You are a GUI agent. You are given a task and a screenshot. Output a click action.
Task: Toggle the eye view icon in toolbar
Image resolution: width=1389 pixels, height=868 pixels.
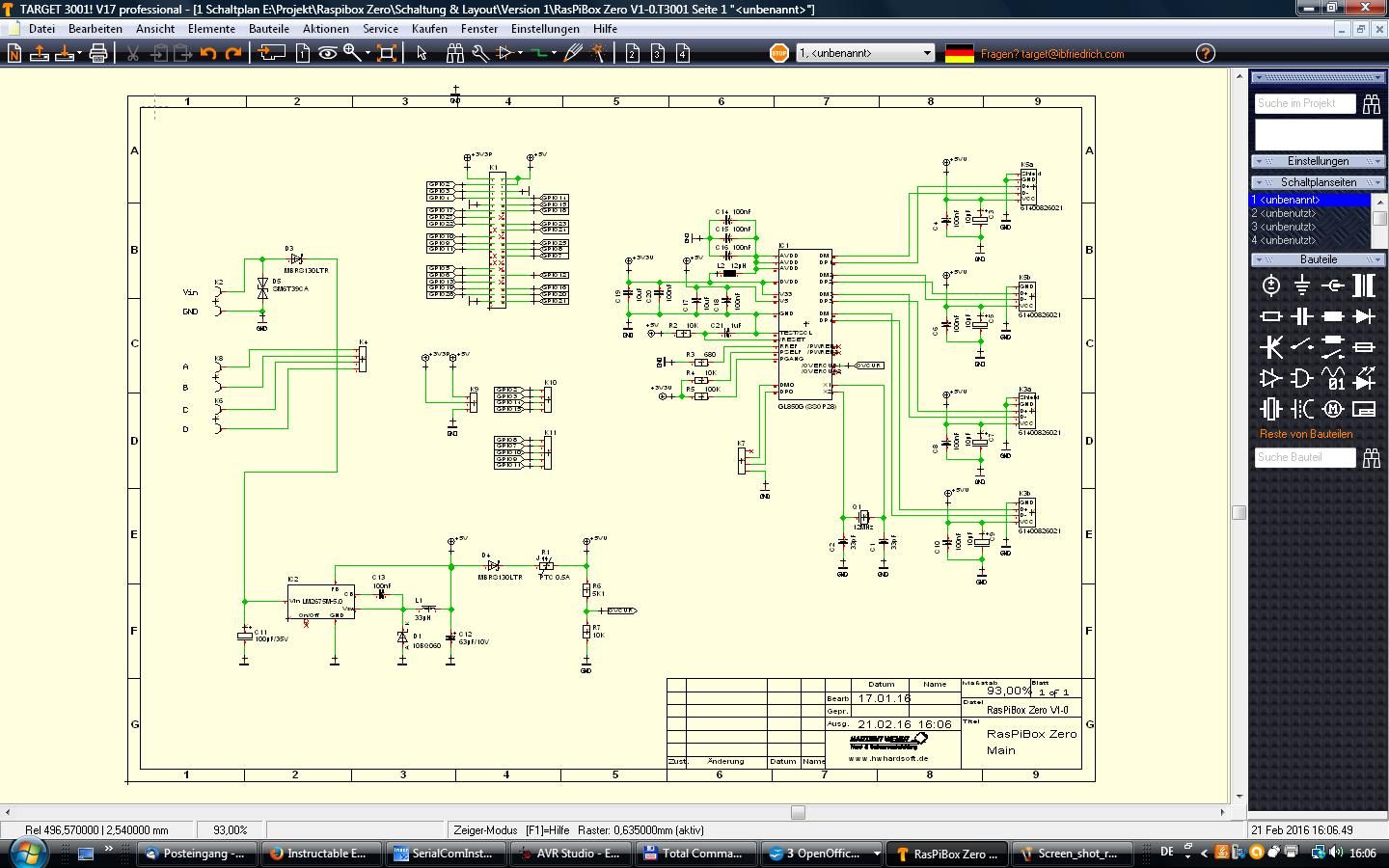[328, 54]
